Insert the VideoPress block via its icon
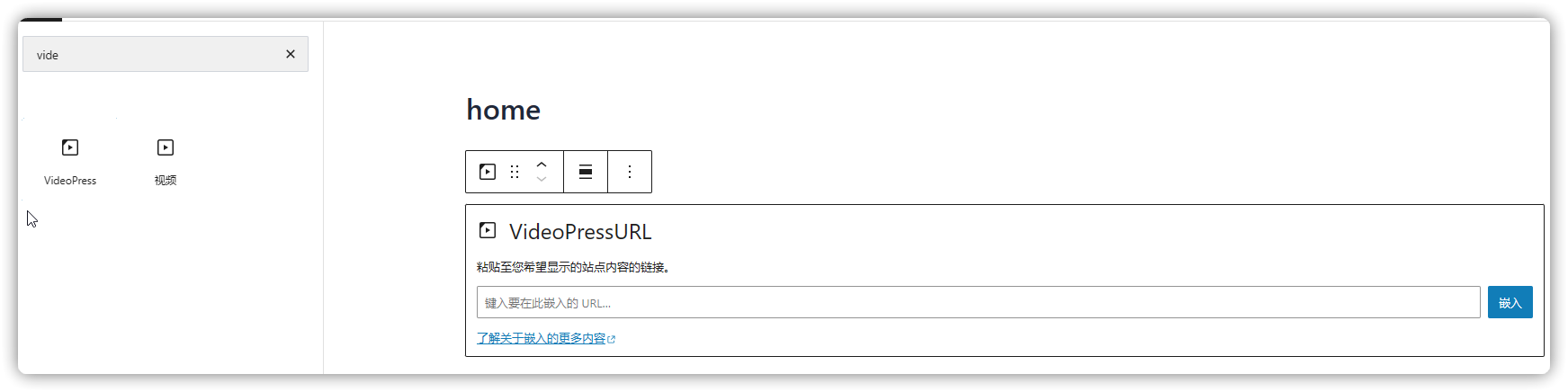This screenshot has width=1568, height=392. (x=70, y=147)
